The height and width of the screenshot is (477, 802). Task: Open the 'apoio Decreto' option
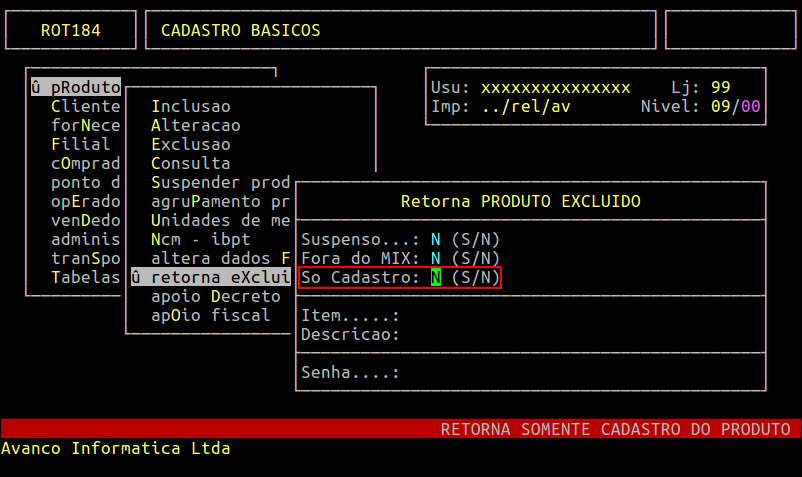pyautogui.click(x=216, y=296)
